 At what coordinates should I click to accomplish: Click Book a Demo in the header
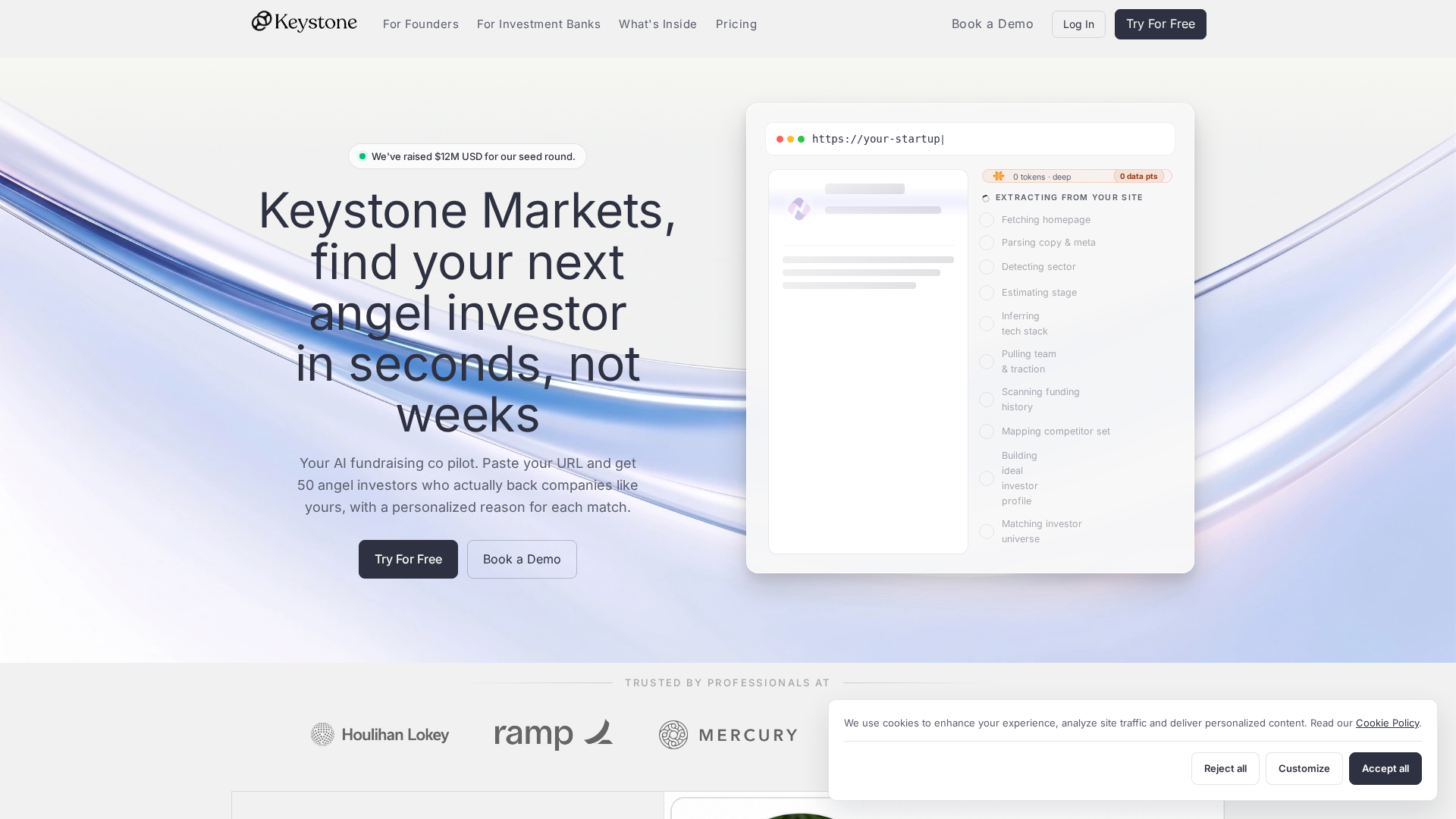993,24
